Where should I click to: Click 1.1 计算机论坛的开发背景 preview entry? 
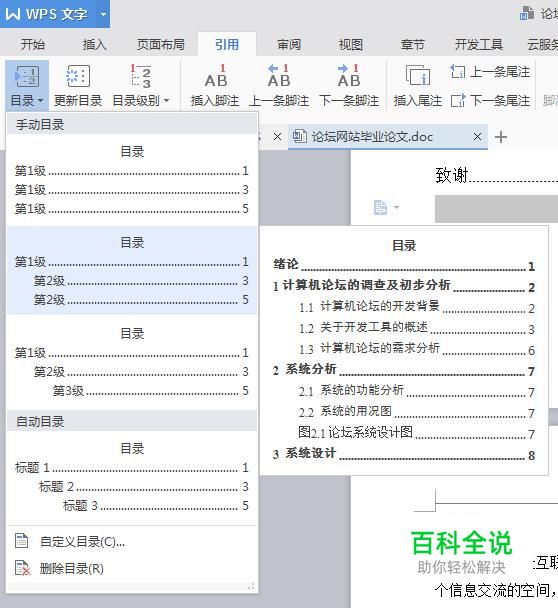coord(417,307)
